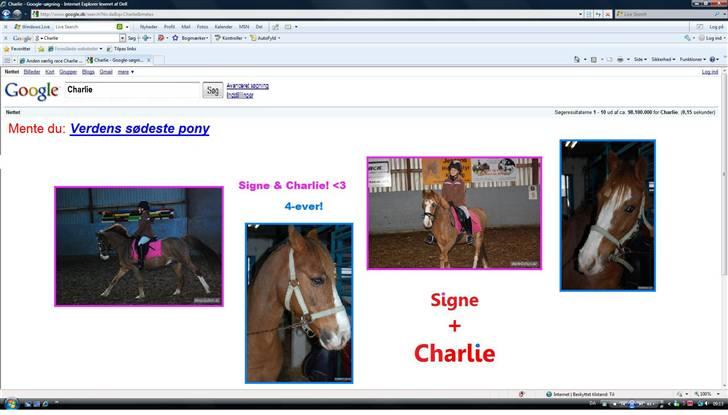Open the Autofyld dropdown in the Google Toolbar
The height and width of the screenshot is (415, 728).
pos(266,38)
